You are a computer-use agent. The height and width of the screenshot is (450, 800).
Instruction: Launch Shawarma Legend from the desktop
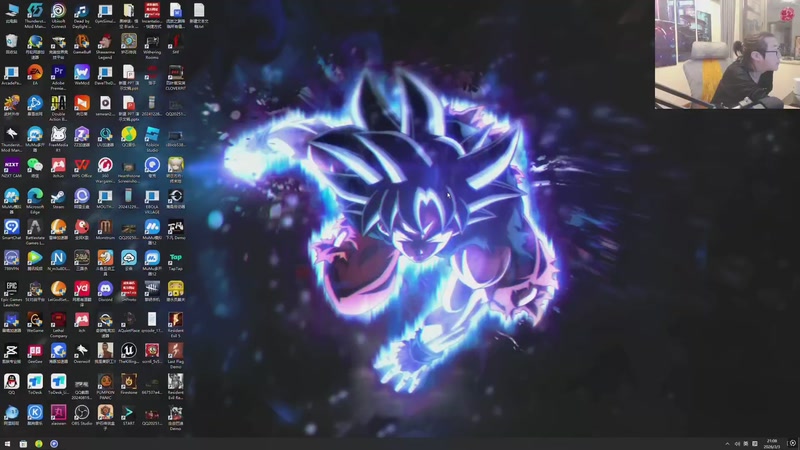105,46
